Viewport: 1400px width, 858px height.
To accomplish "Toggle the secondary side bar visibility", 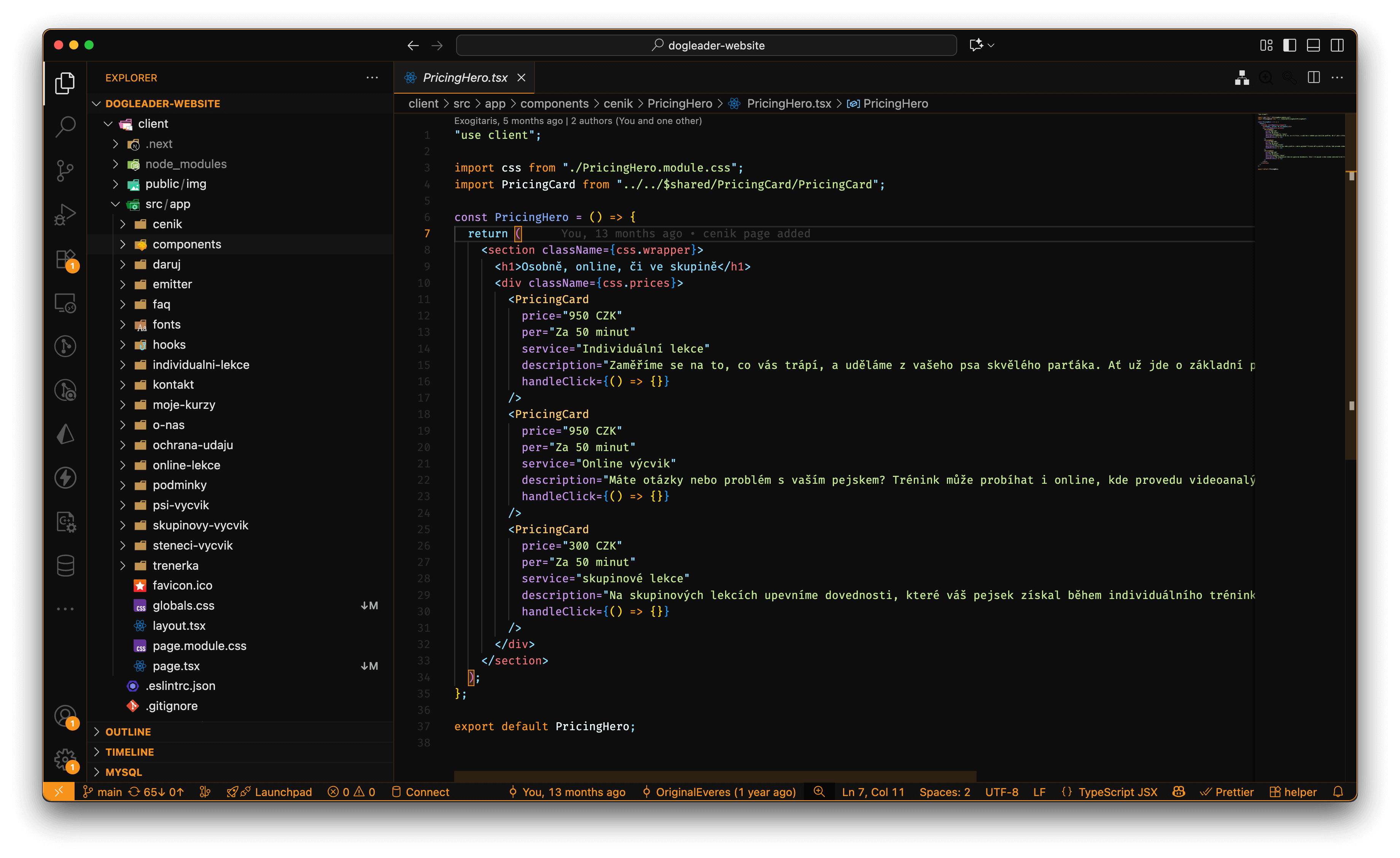I will click(1337, 45).
